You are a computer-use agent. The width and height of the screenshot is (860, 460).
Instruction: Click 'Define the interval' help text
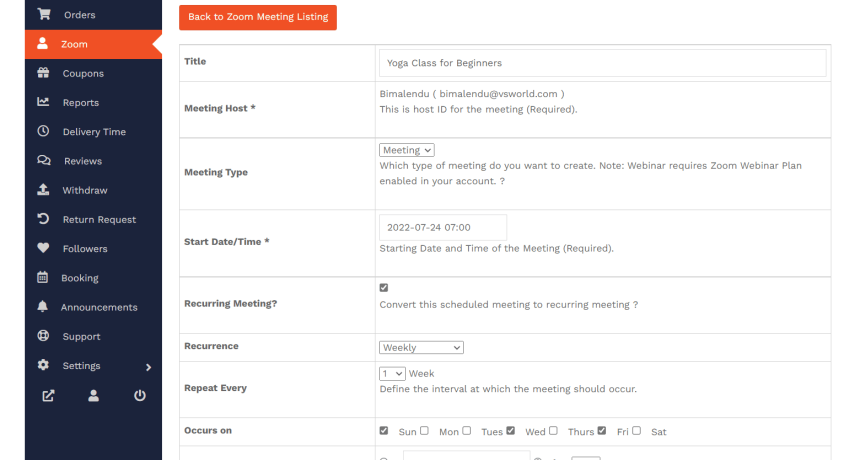point(508,389)
